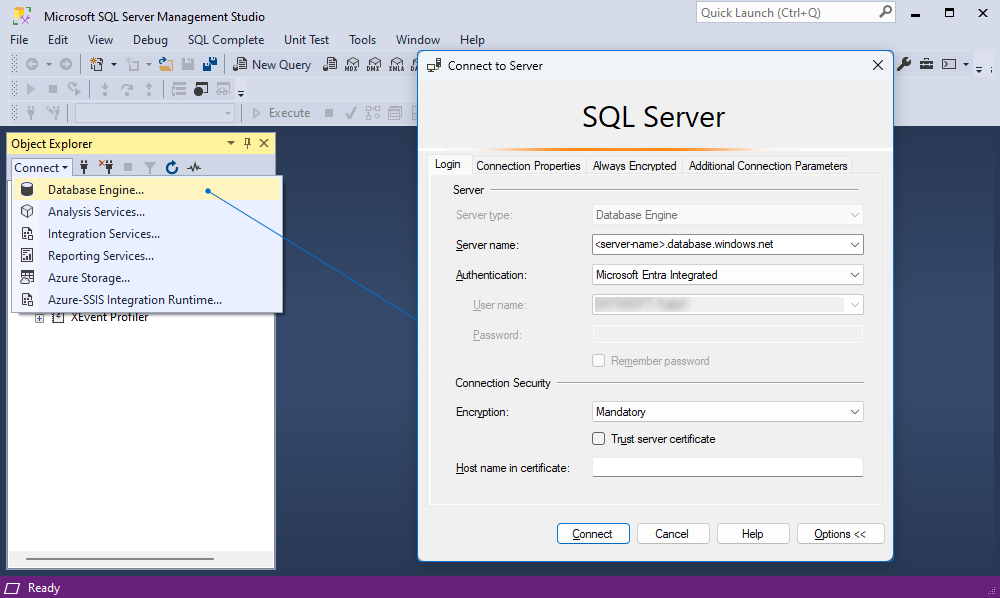Click the New Project toolbar icon

[96, 64]
